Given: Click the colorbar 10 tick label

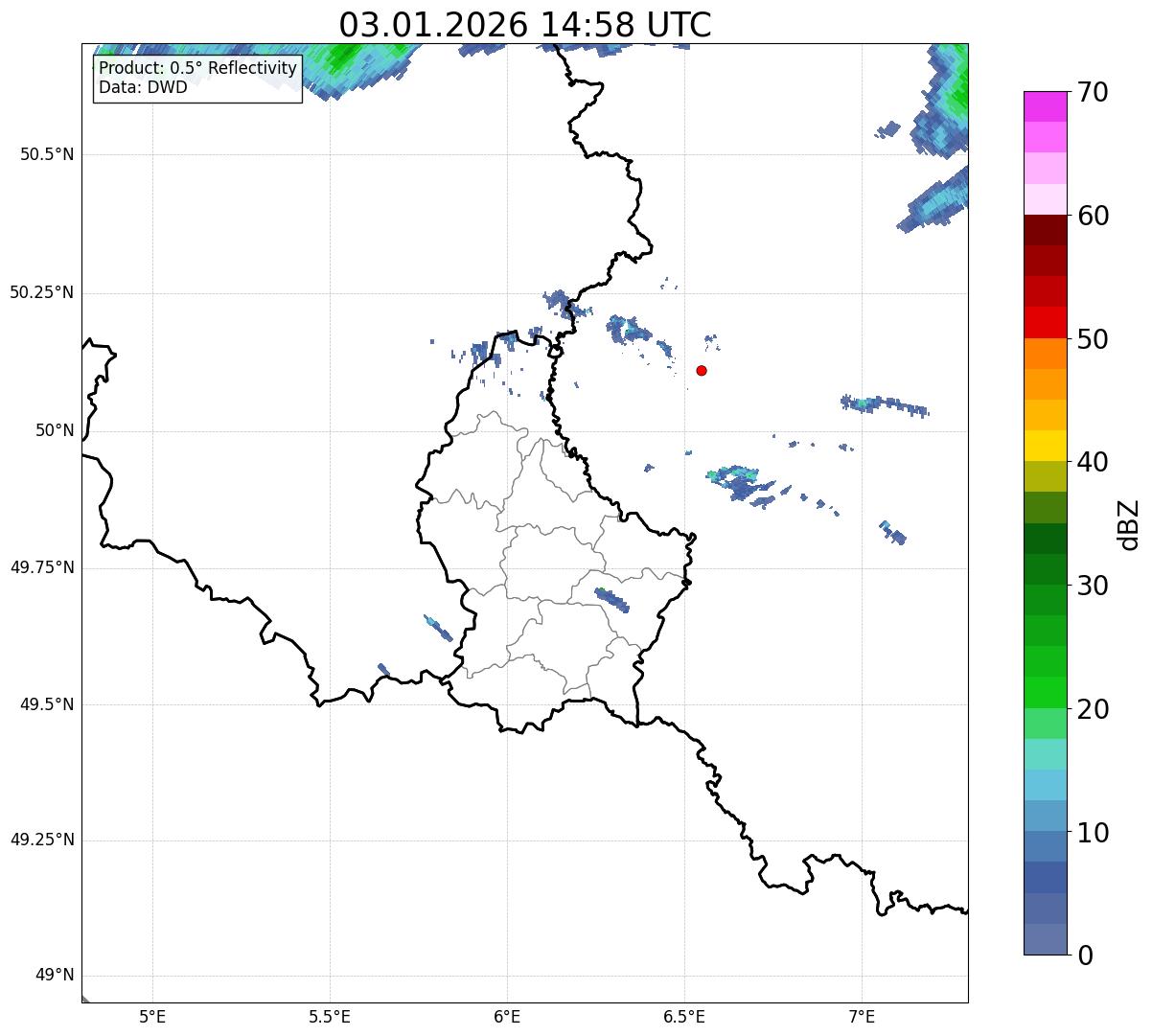Looking at the screenshot, I should (x=1093, y=834).
